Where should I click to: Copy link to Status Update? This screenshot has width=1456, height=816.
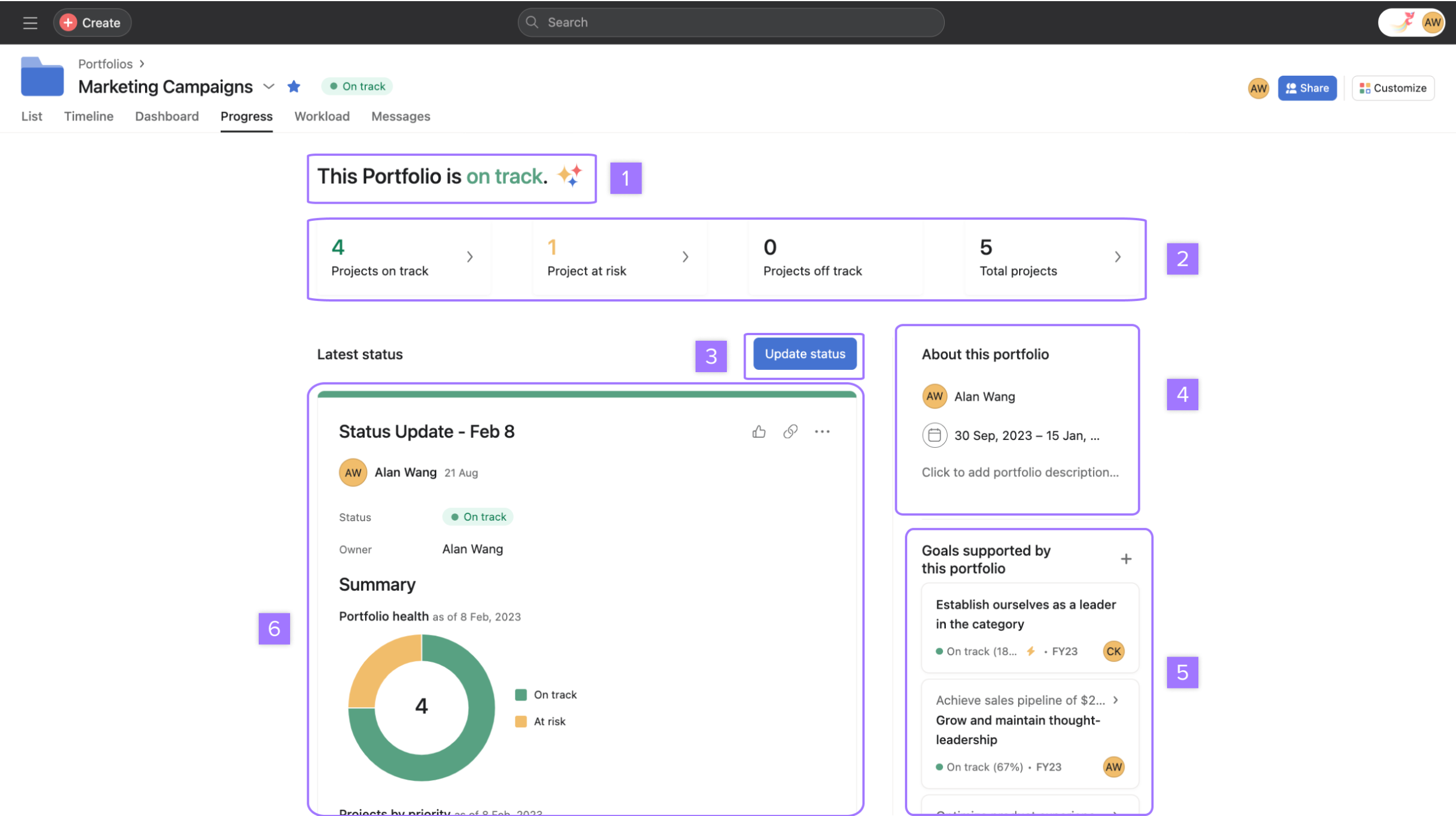790,432
